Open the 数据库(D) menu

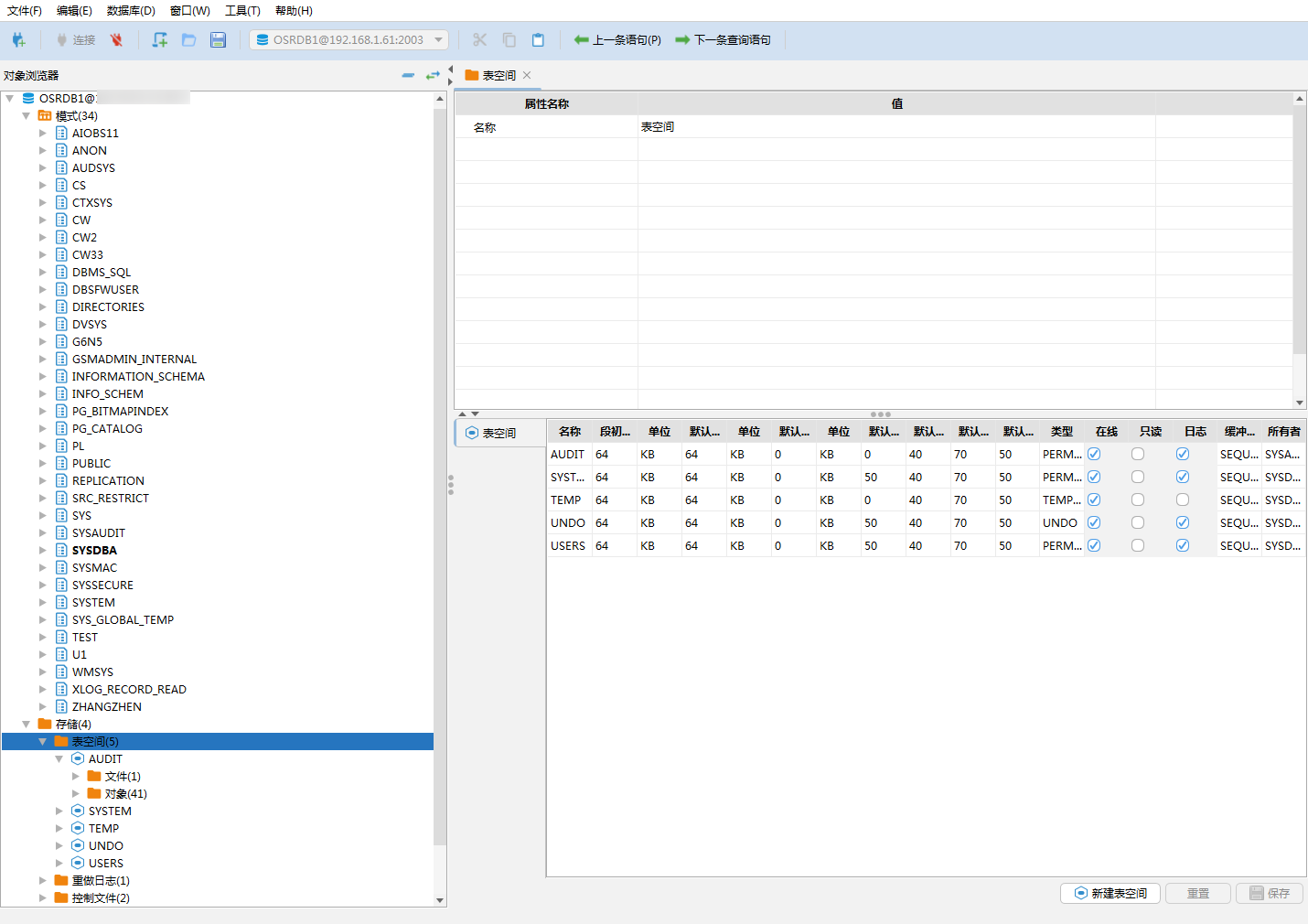click(x=131, y=11)
